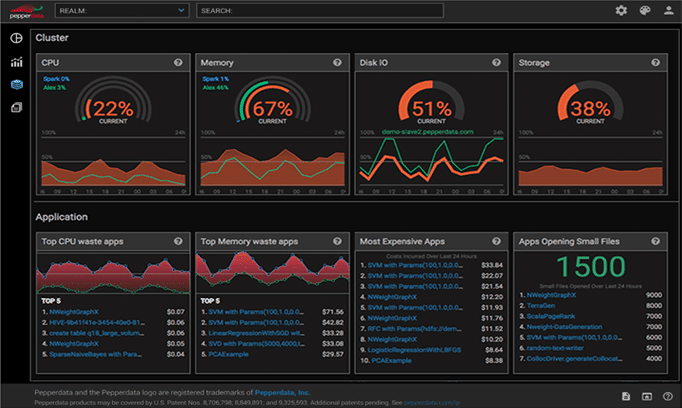The width and height of the screenshot is (682, 408).
Task: Click help icon on CPU panel
Action: click(x=178, y=62)
